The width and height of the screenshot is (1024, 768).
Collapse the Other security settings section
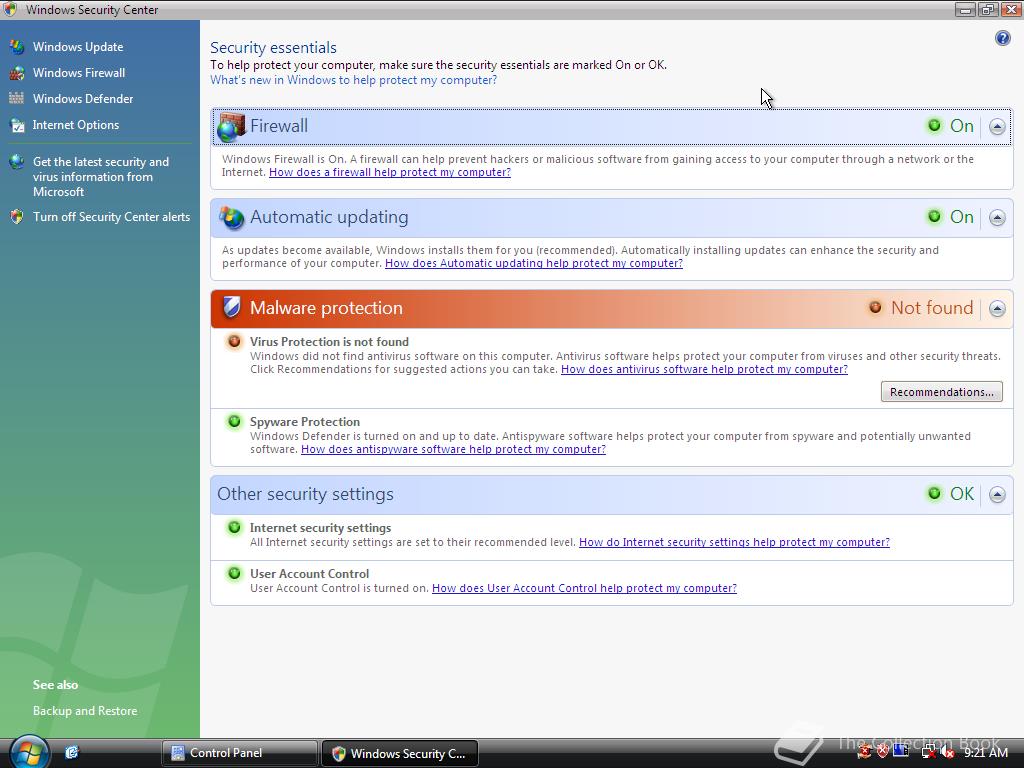[x=997, y=494]
